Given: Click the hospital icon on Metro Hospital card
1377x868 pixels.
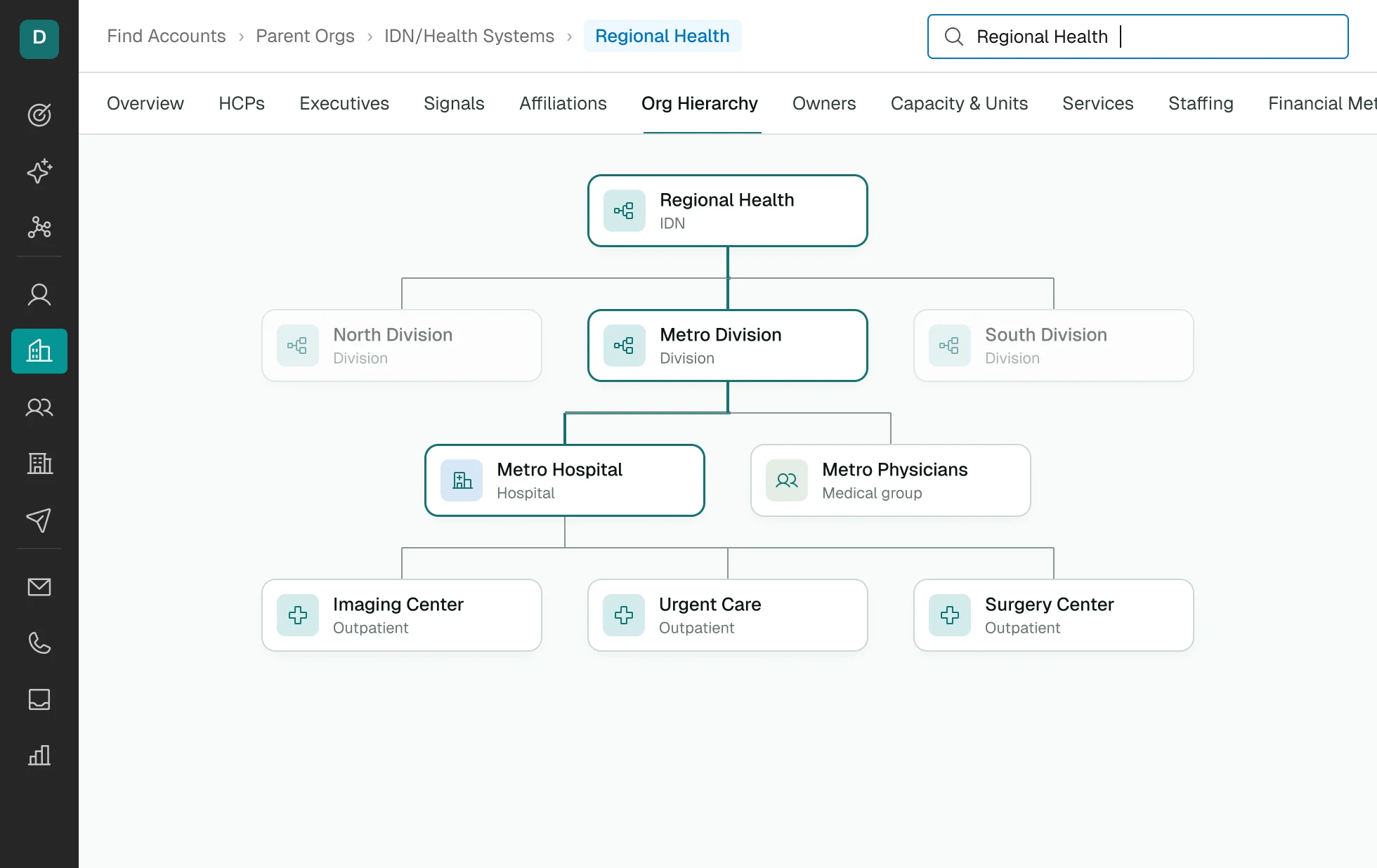Looking at the screenshot, I should point(462,480).
